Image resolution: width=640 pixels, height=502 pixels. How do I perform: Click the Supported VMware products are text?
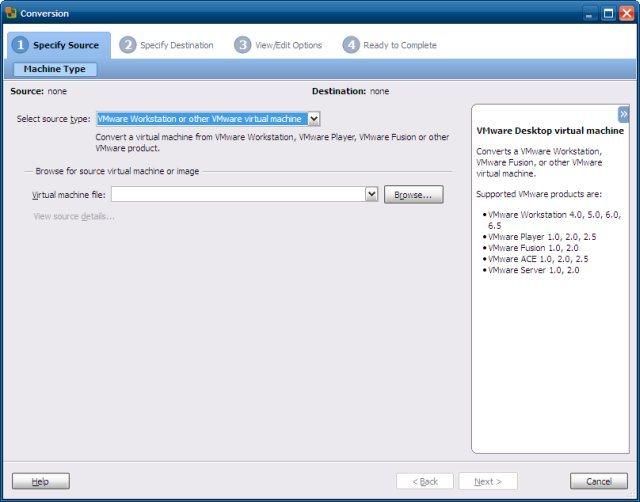[539, 194]
